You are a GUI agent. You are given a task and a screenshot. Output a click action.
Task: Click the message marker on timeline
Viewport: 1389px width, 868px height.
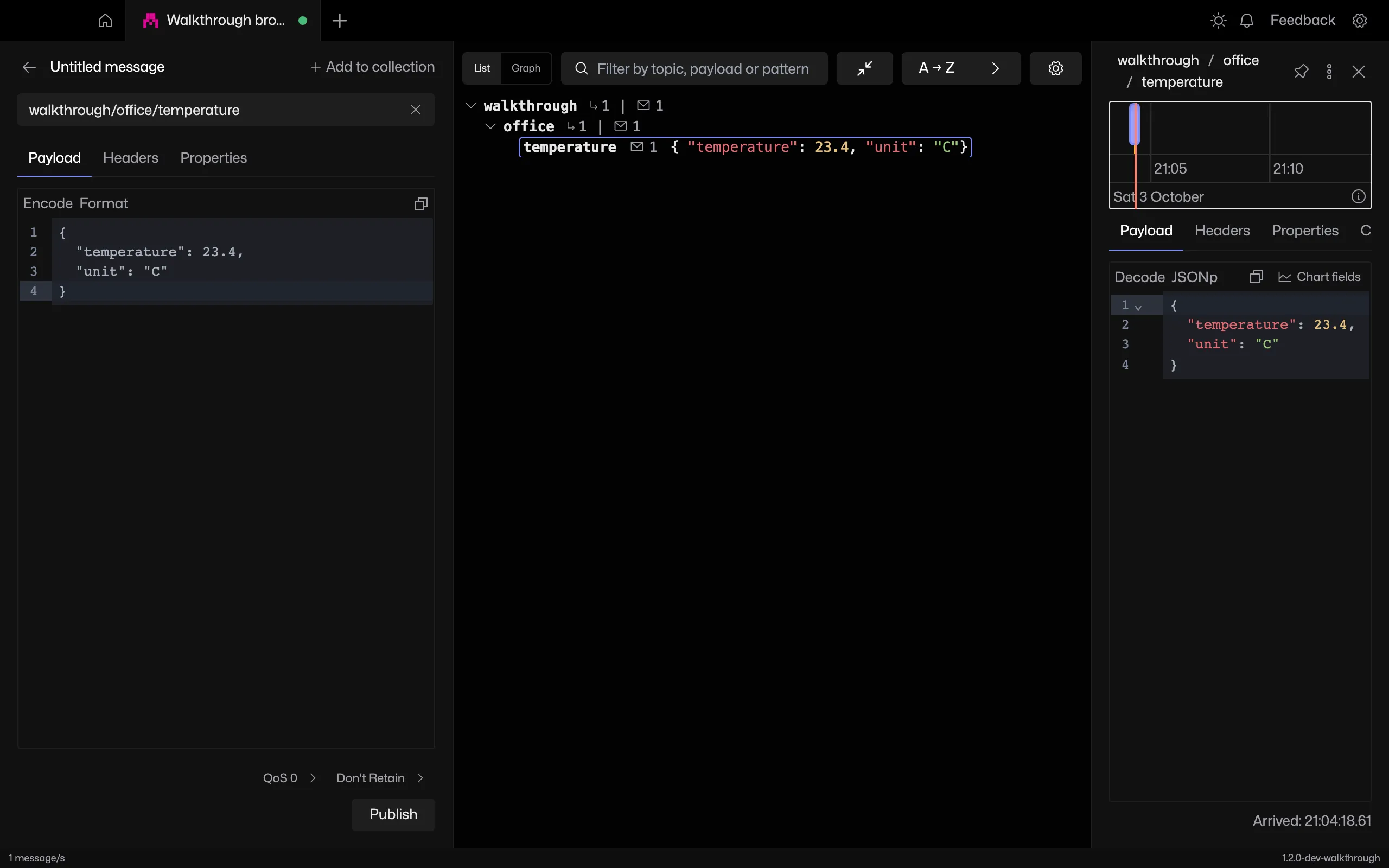click(x=1134, y=124)
